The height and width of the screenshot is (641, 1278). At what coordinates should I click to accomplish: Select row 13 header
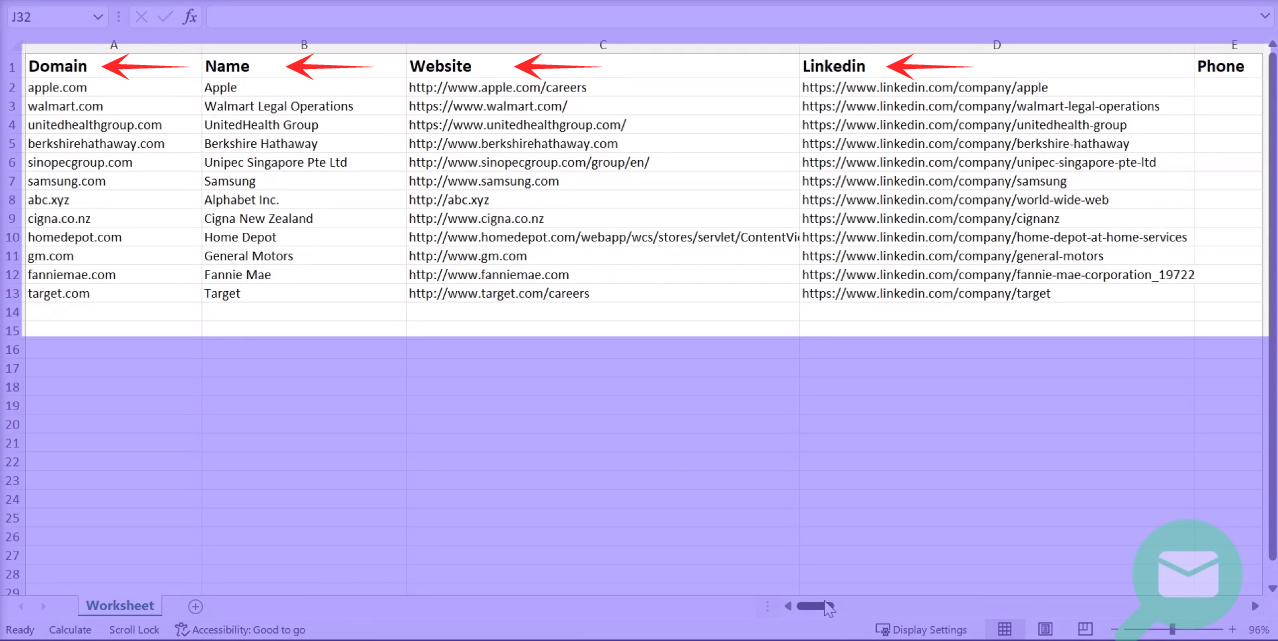tap(13, 293)
